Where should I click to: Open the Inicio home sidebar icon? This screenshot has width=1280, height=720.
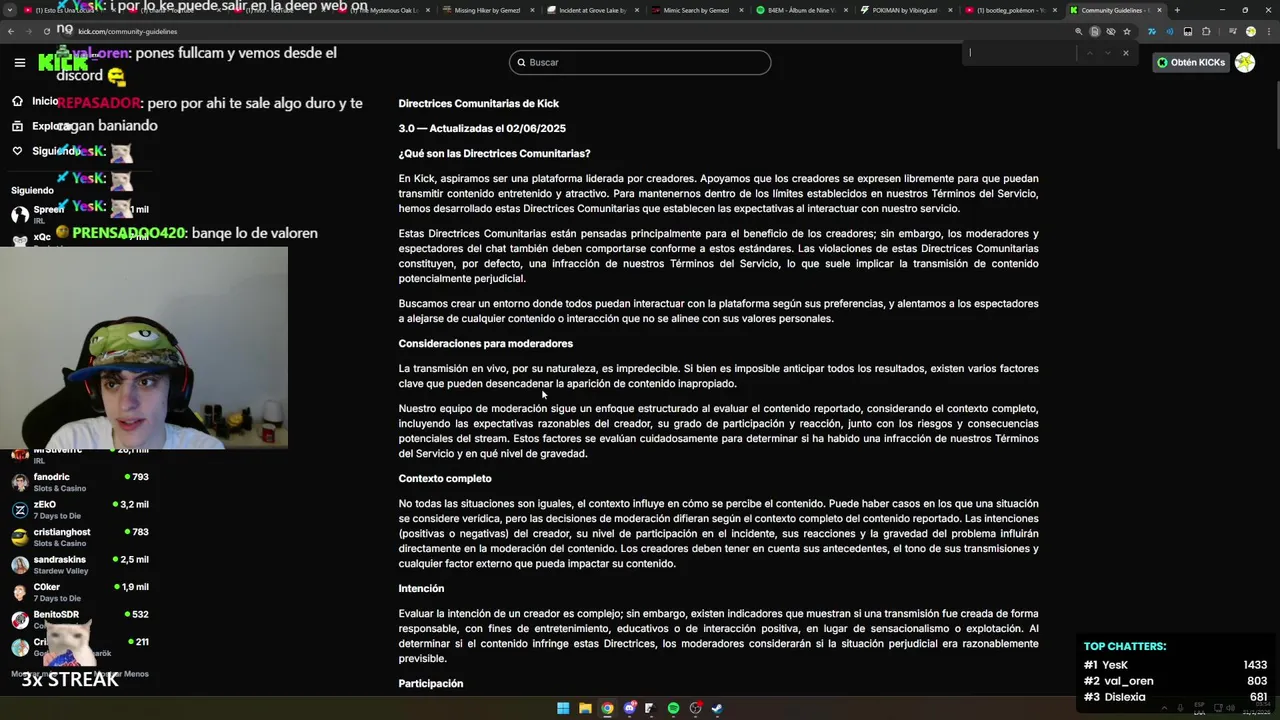coord(17,101)
